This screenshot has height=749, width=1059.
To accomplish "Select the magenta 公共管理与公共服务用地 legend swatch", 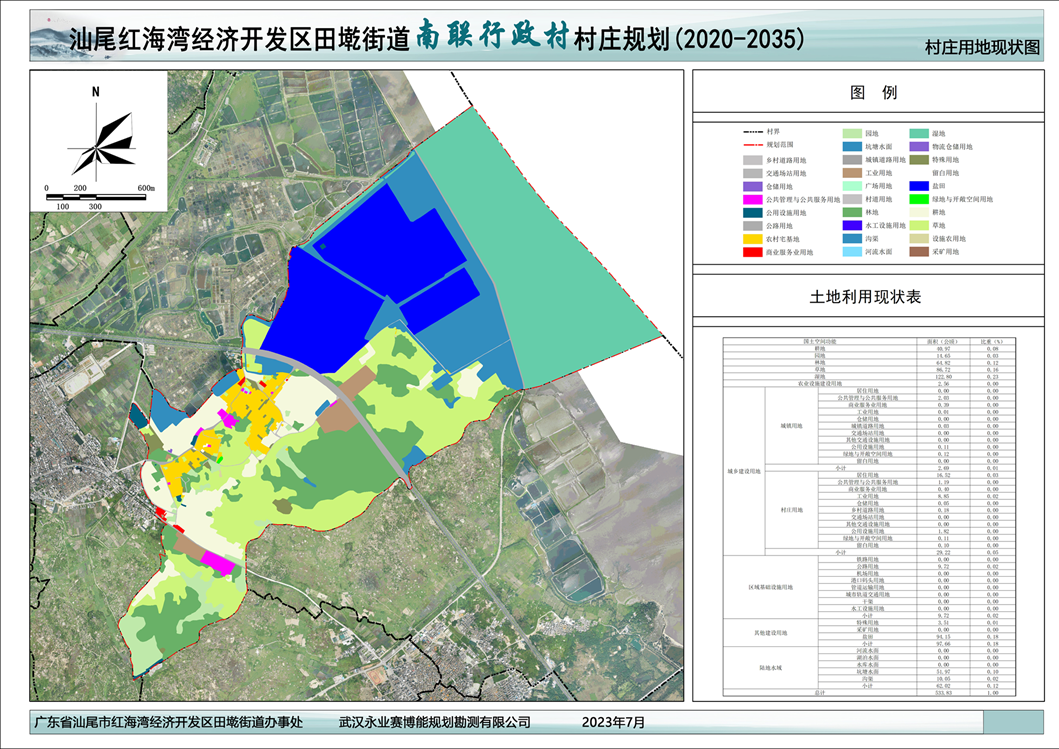I will (x=752, y=200).
